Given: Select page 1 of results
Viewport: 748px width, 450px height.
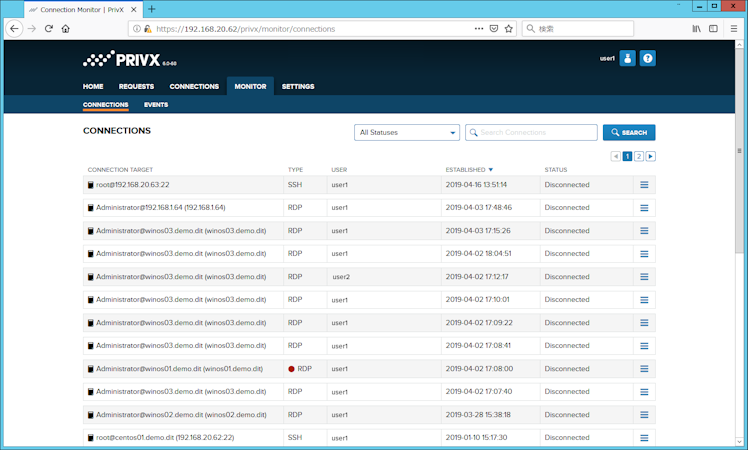Looking at the screenshot, I should (x=627, y=157).
